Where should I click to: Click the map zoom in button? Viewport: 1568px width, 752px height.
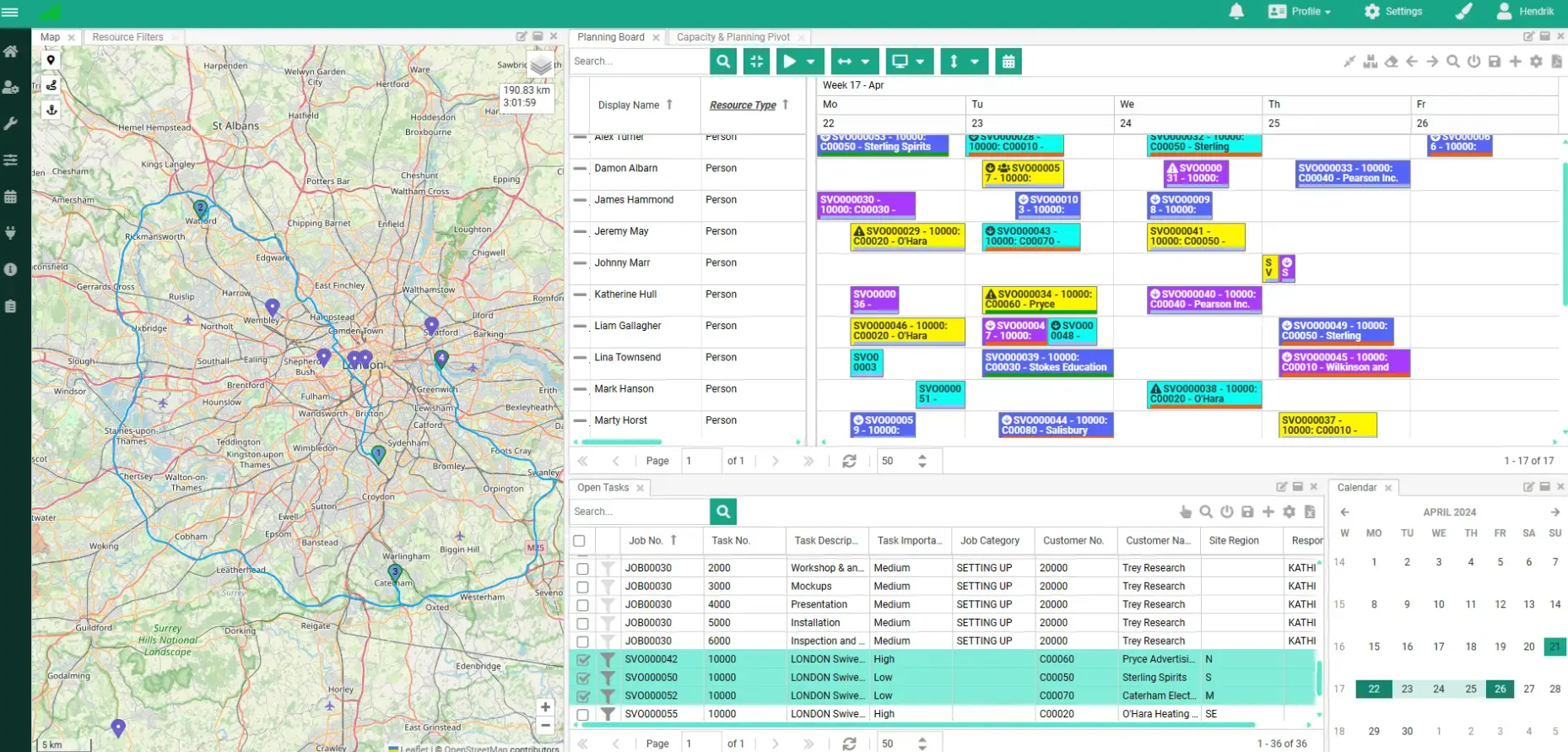pos(545,707)
